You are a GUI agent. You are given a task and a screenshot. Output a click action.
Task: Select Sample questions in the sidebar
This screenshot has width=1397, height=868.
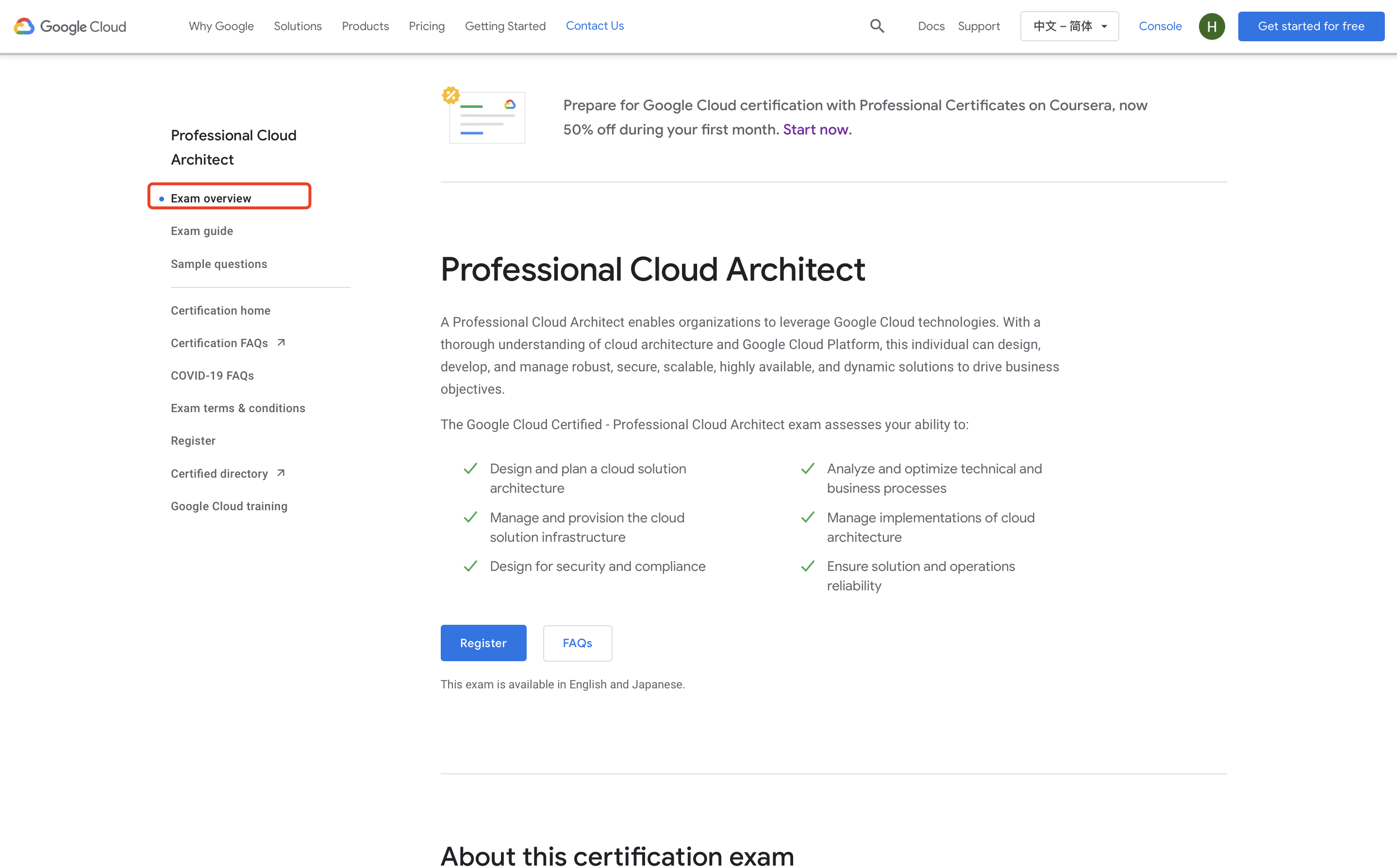219,264
